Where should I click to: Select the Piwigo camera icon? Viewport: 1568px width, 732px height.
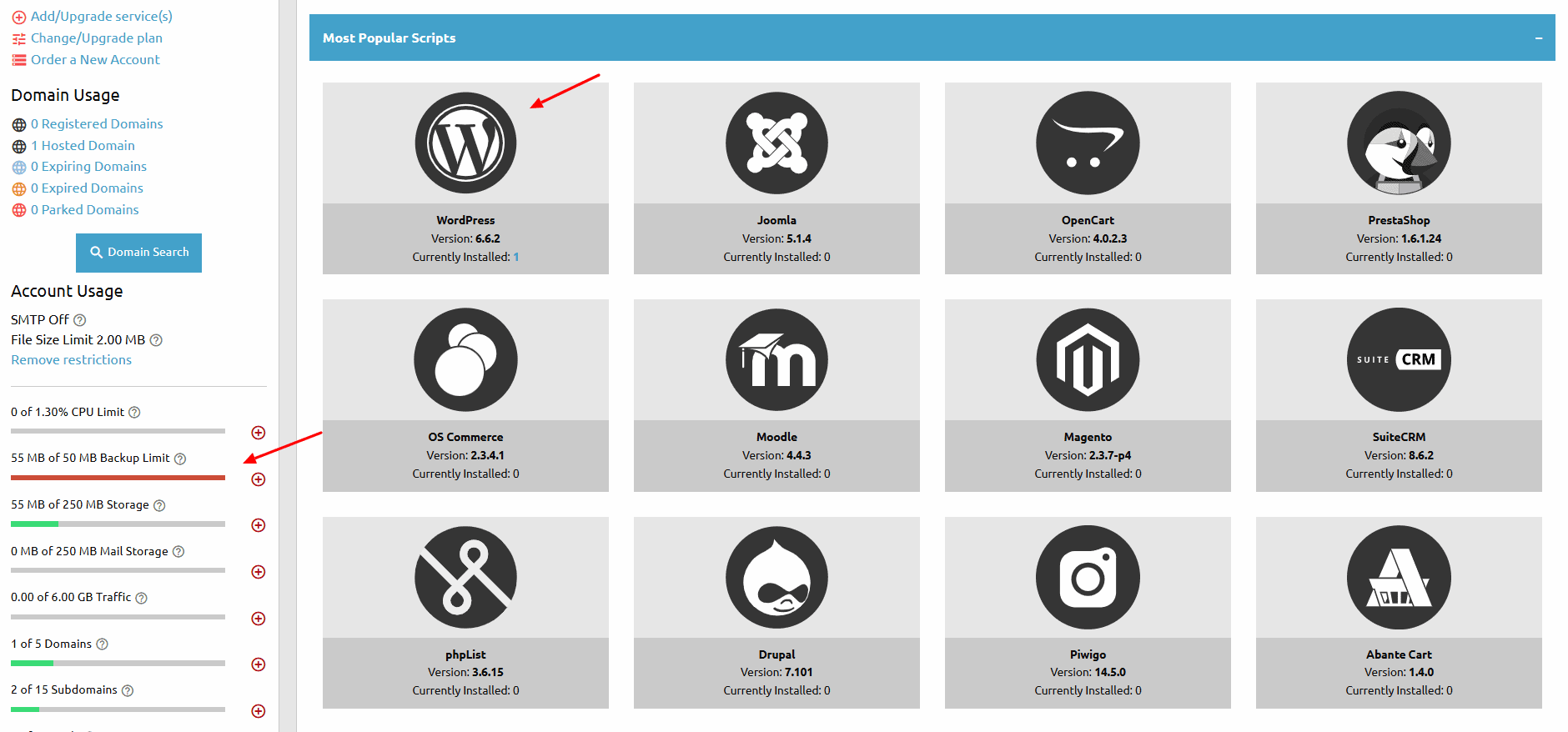point(1088,577)
